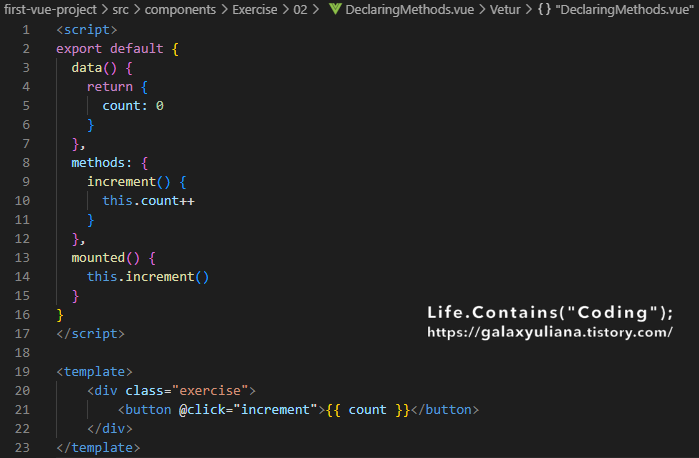699x458 pixels.
Task: Click the '{{ count }}' interpolation
Action: pyautogui.click(x=368, y=410)
